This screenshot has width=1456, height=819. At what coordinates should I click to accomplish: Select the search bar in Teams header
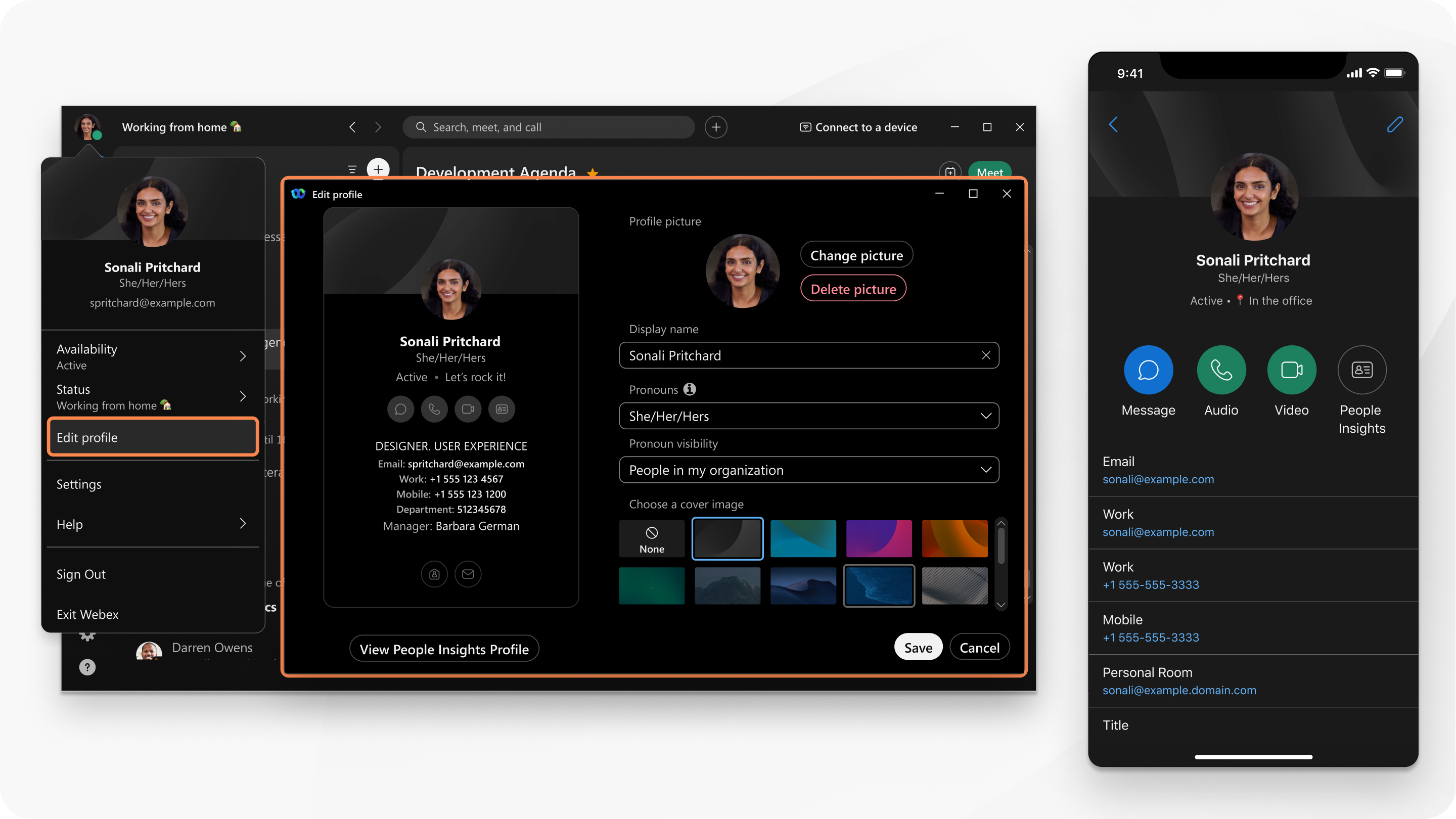551,127
